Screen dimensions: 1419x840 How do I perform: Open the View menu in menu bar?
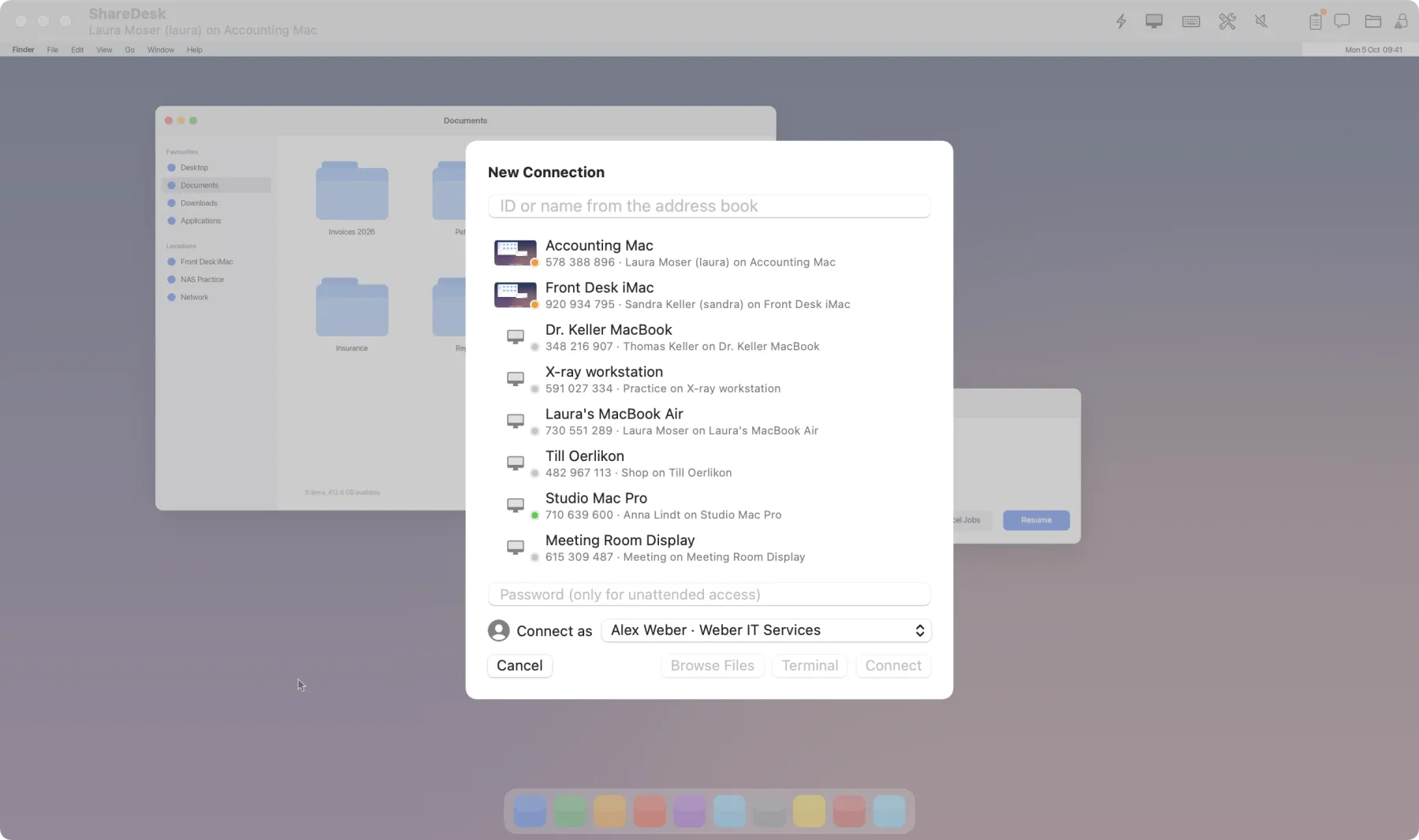coord(104,50)
